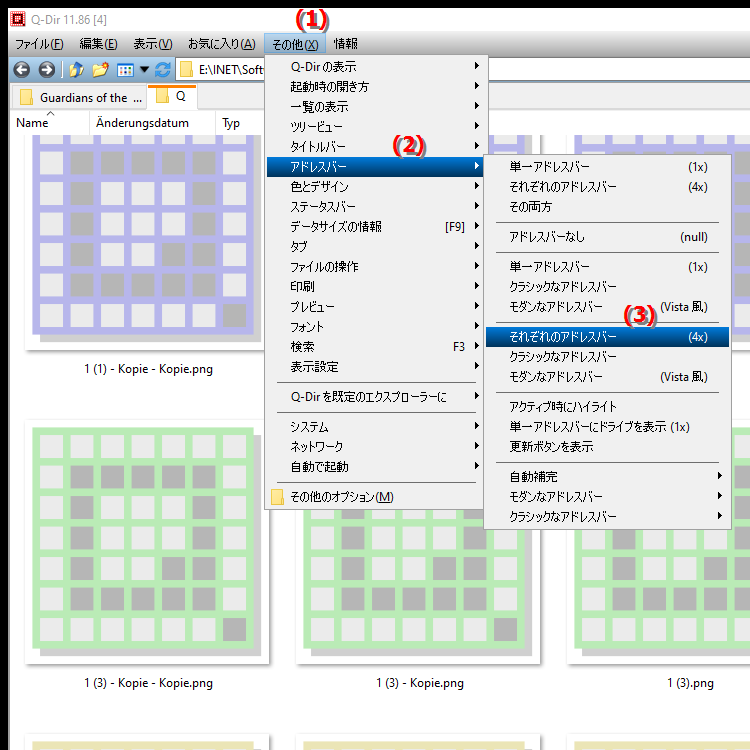Open the お気に入り(A) menu
This screenshot has width=750, height=750.
221,44
